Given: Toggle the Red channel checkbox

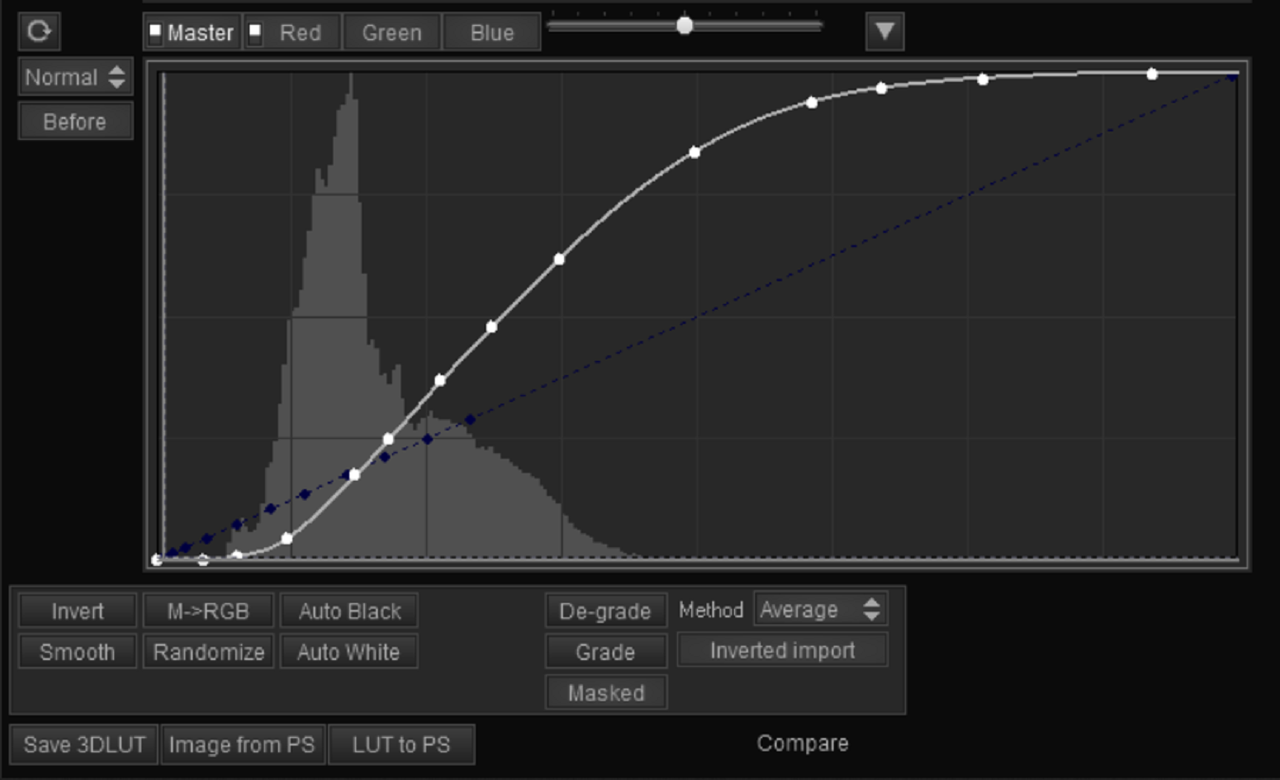Looking at the screenshot, I should (x=255, y=31).
